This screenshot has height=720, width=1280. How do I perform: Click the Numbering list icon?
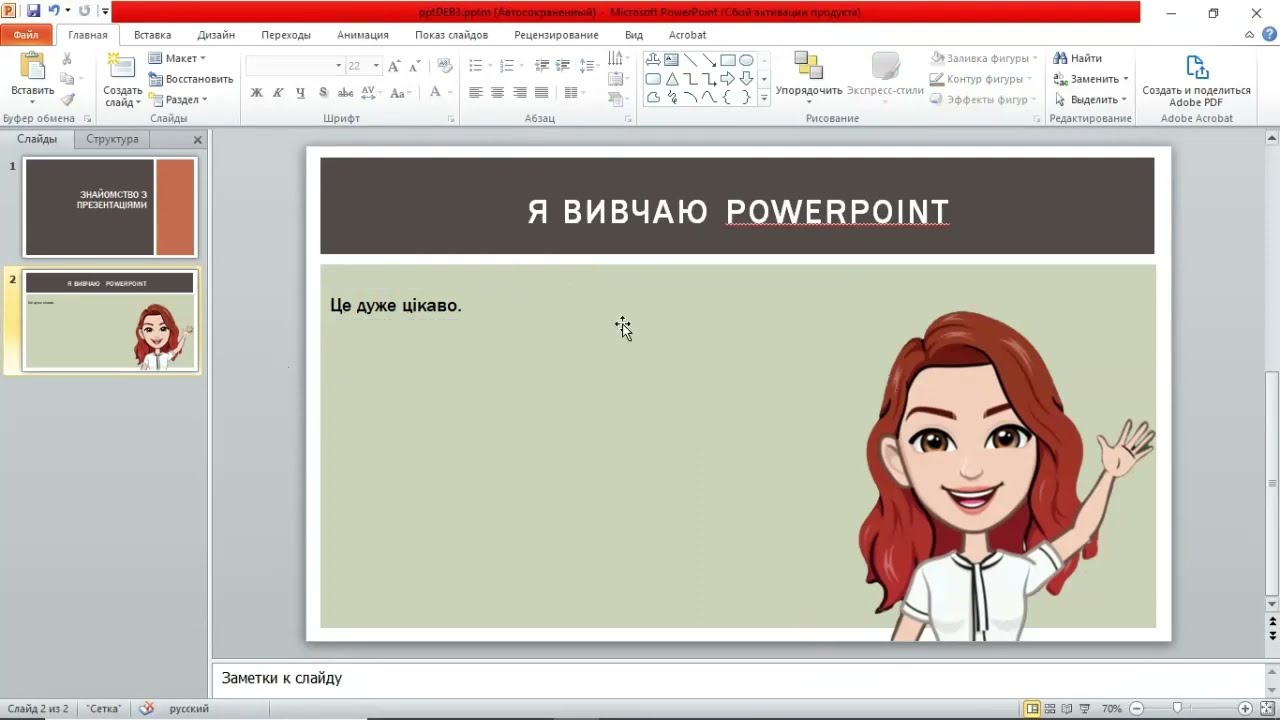[507, 66]
